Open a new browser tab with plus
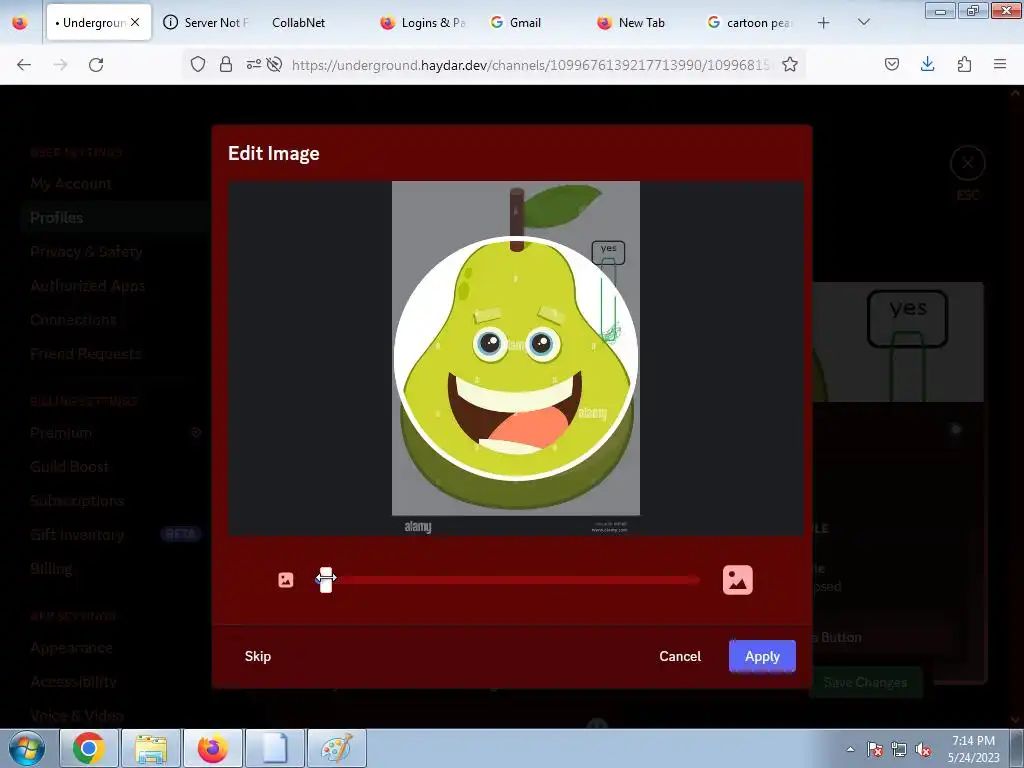 (x=824, y=22)
